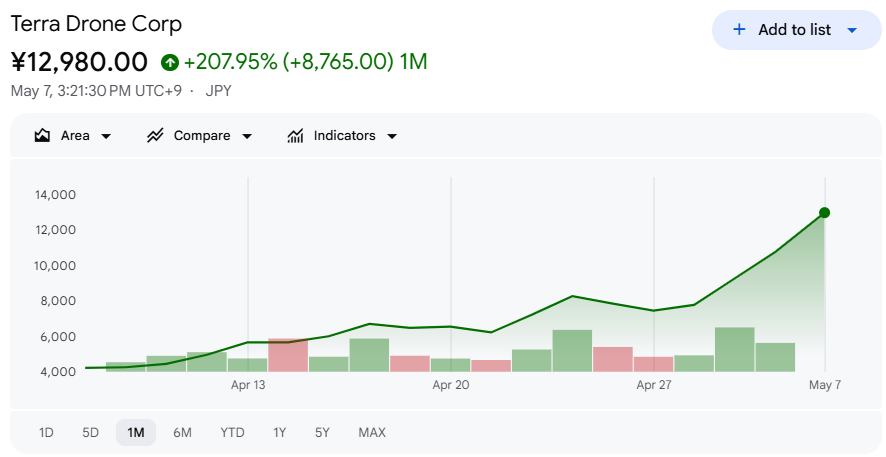This screenshot has height=457, width=886.
Task: Click the Apr 20 axis label
Action: click(x=450, y=385)
